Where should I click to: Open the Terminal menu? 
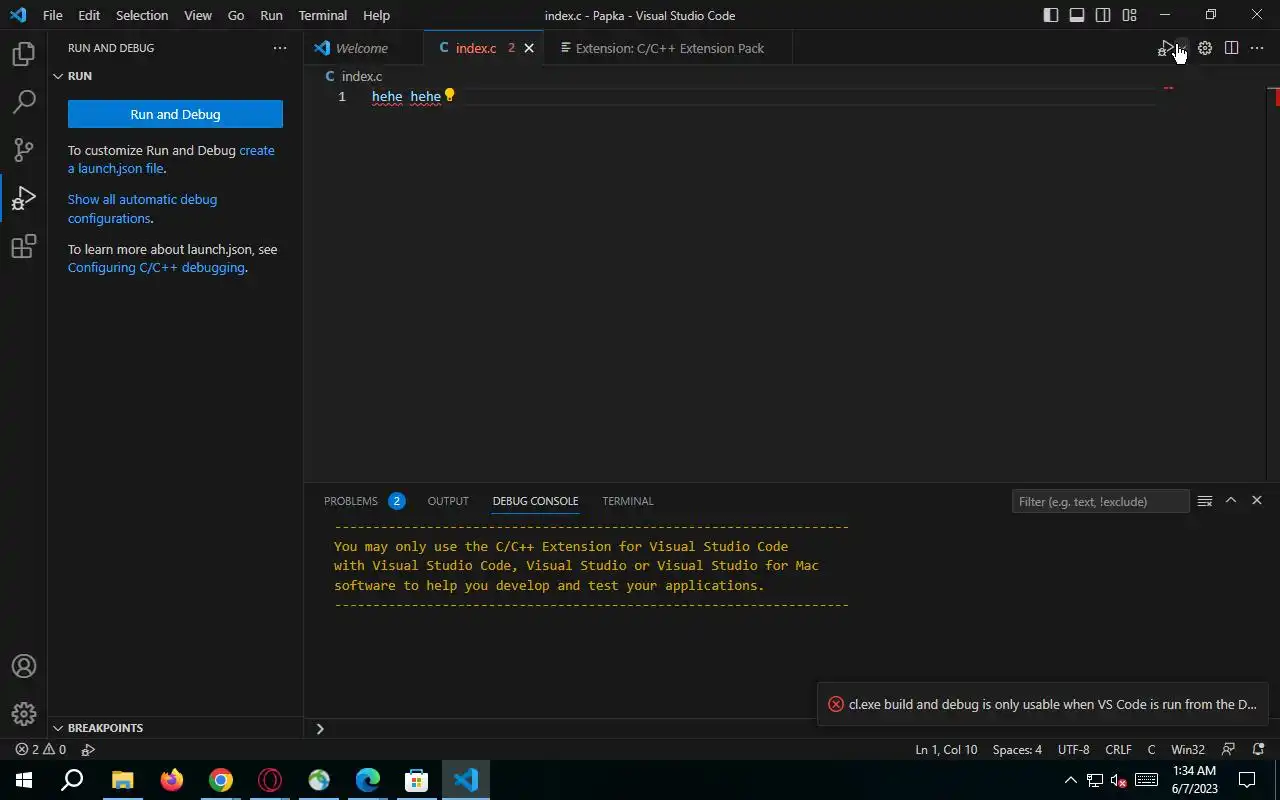tap(323, 15)
